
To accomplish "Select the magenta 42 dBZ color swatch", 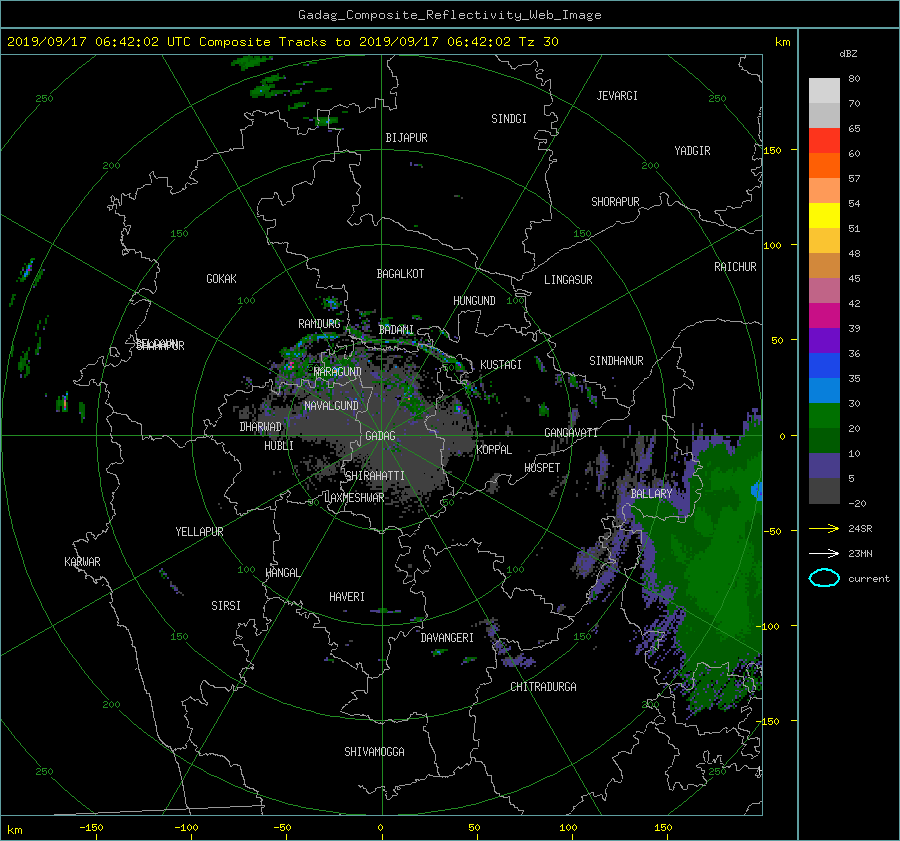I will pos(824,315).
